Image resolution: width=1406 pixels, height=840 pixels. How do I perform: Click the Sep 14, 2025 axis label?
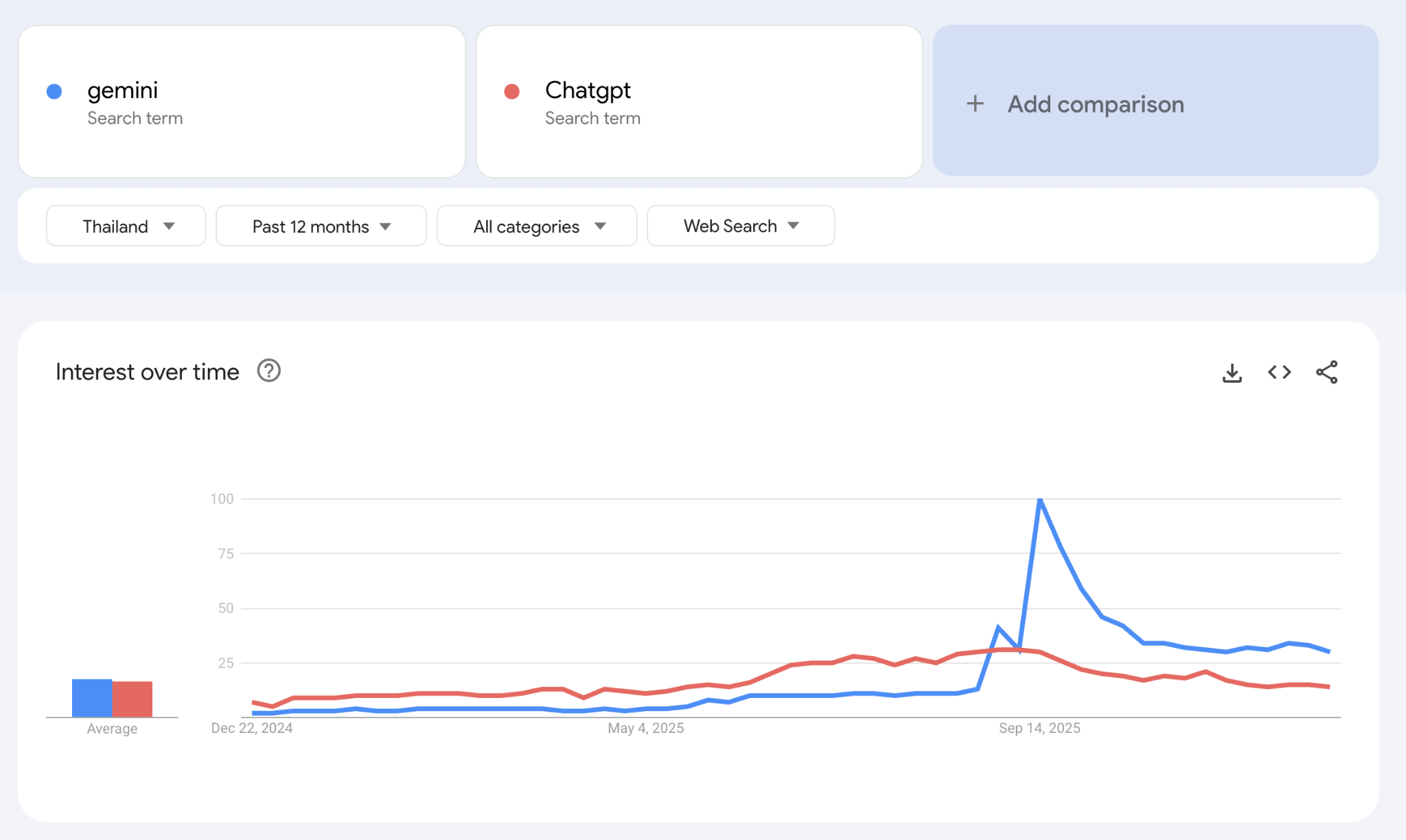click(1039, 727)
